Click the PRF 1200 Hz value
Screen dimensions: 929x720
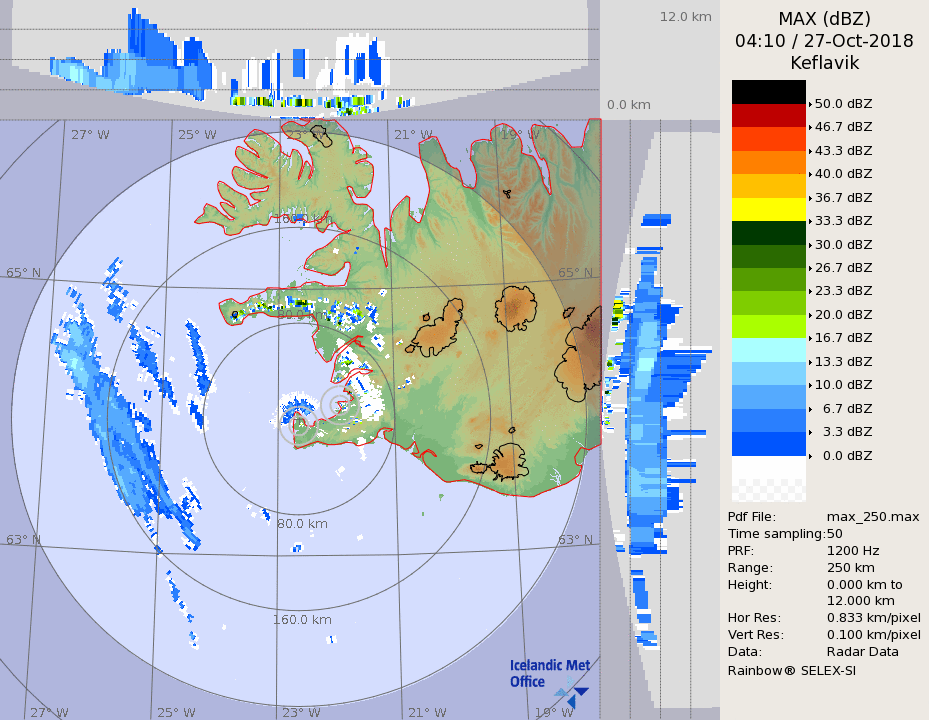[x=853, y=550]
